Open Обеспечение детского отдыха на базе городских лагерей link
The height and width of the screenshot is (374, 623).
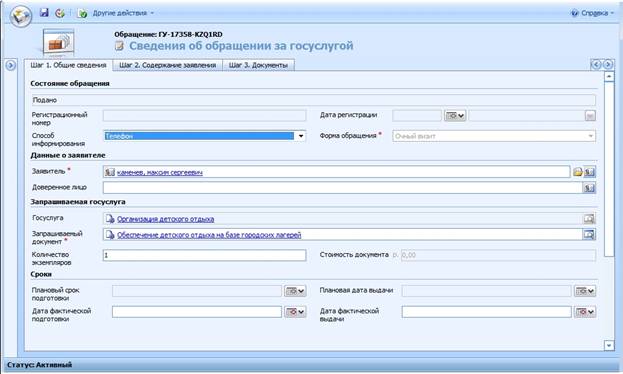[209, 235]
